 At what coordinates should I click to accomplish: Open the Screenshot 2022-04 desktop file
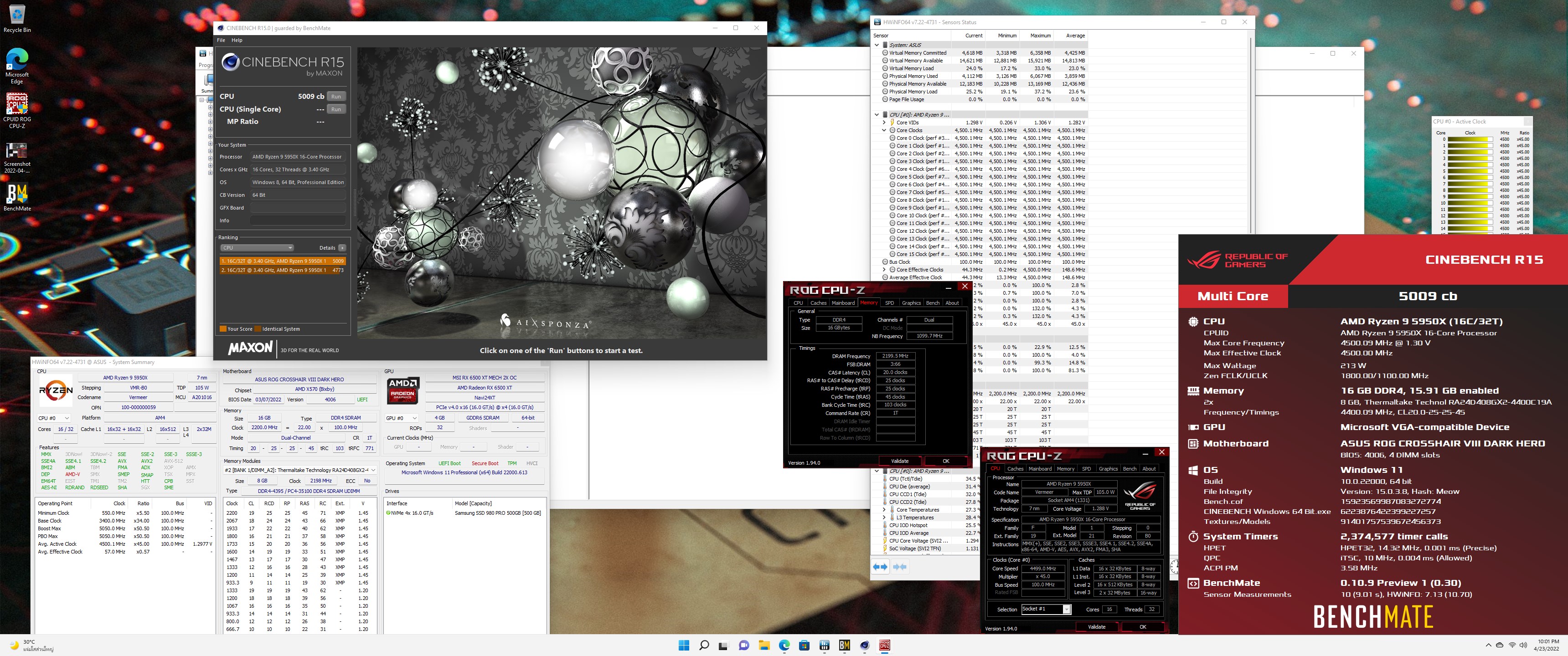[x=17, y=158]
